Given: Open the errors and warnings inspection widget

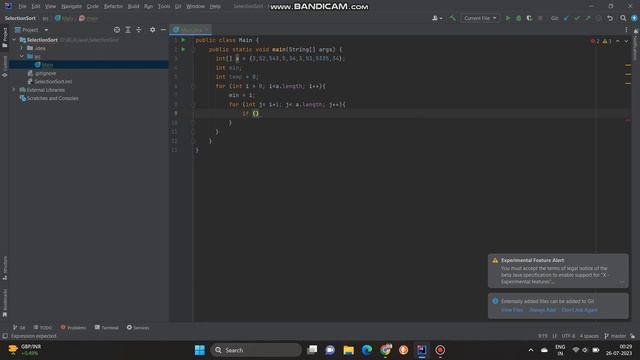Looking at the screenshot, I should [601, 41].
